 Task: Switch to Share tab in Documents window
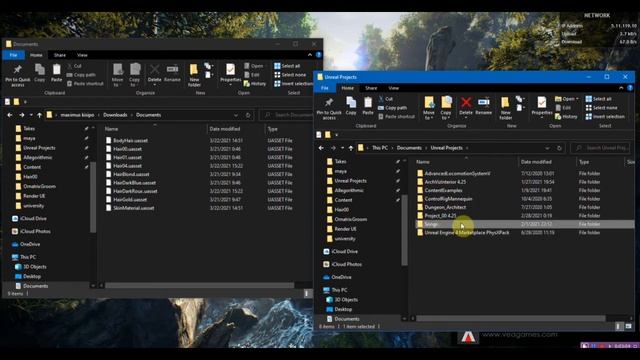[x=60, y=55]
